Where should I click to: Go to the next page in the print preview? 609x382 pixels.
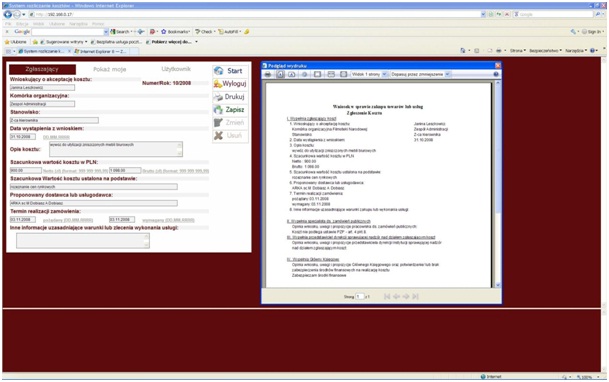click(x=406, y=296)
